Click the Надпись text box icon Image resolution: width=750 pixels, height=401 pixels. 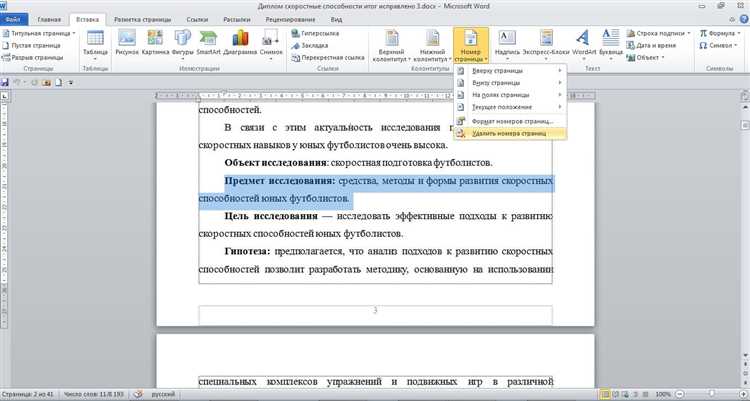[x=507, y=43]
